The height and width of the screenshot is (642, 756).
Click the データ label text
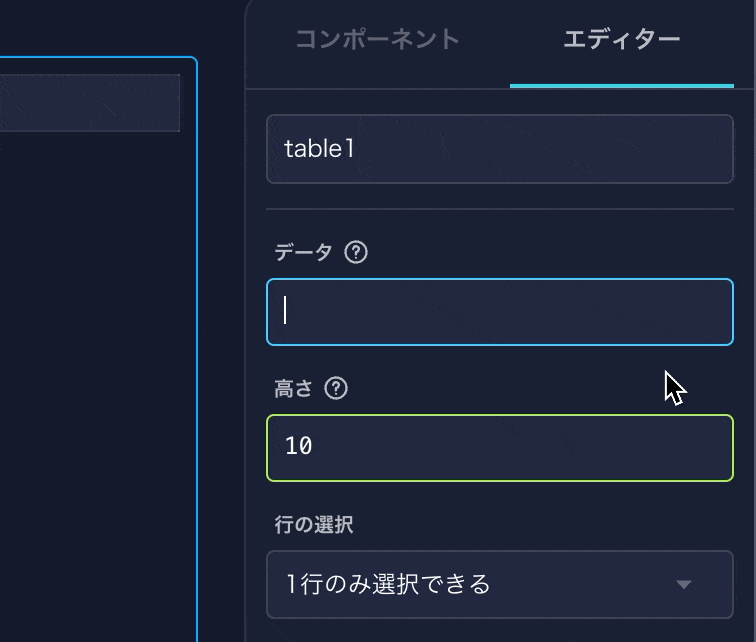click(303, 253)
